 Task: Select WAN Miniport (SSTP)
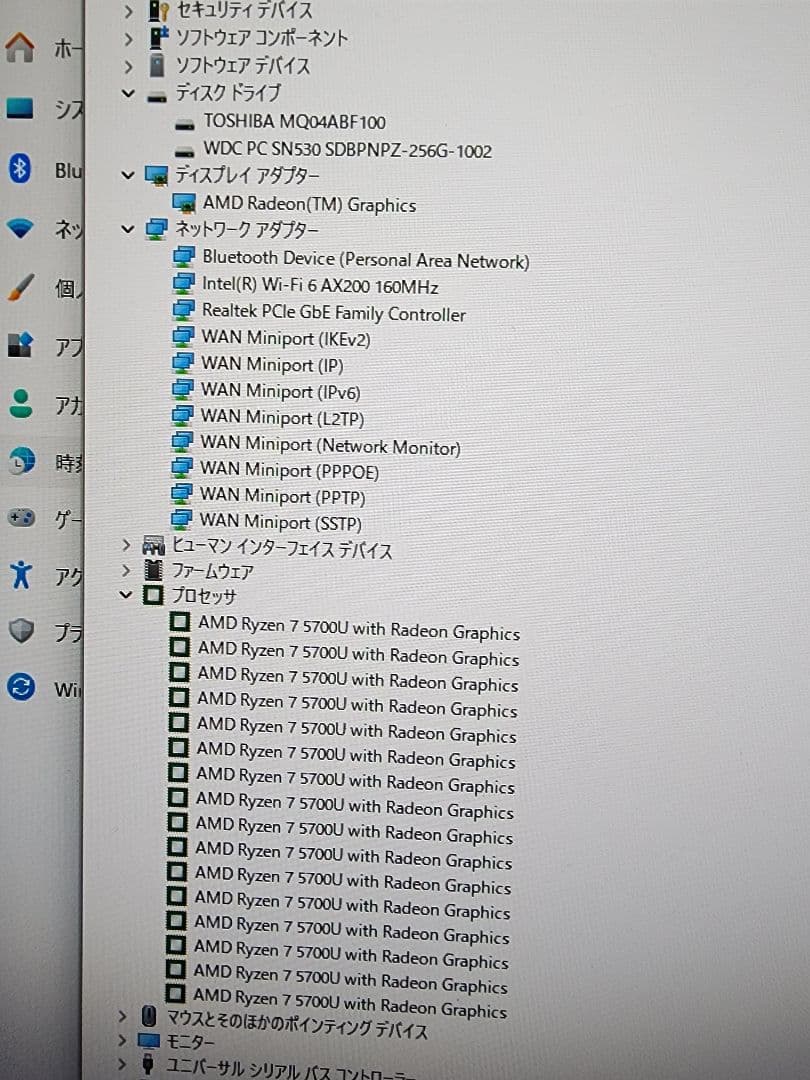[x=280, y=522]
